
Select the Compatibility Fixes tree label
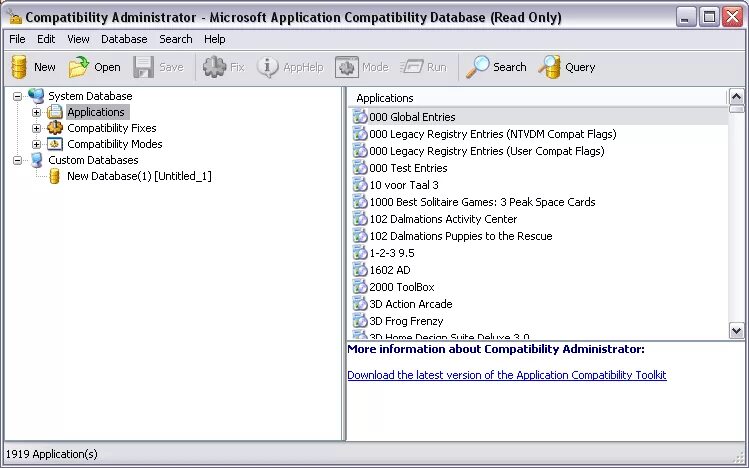click(x=112, y=128)
